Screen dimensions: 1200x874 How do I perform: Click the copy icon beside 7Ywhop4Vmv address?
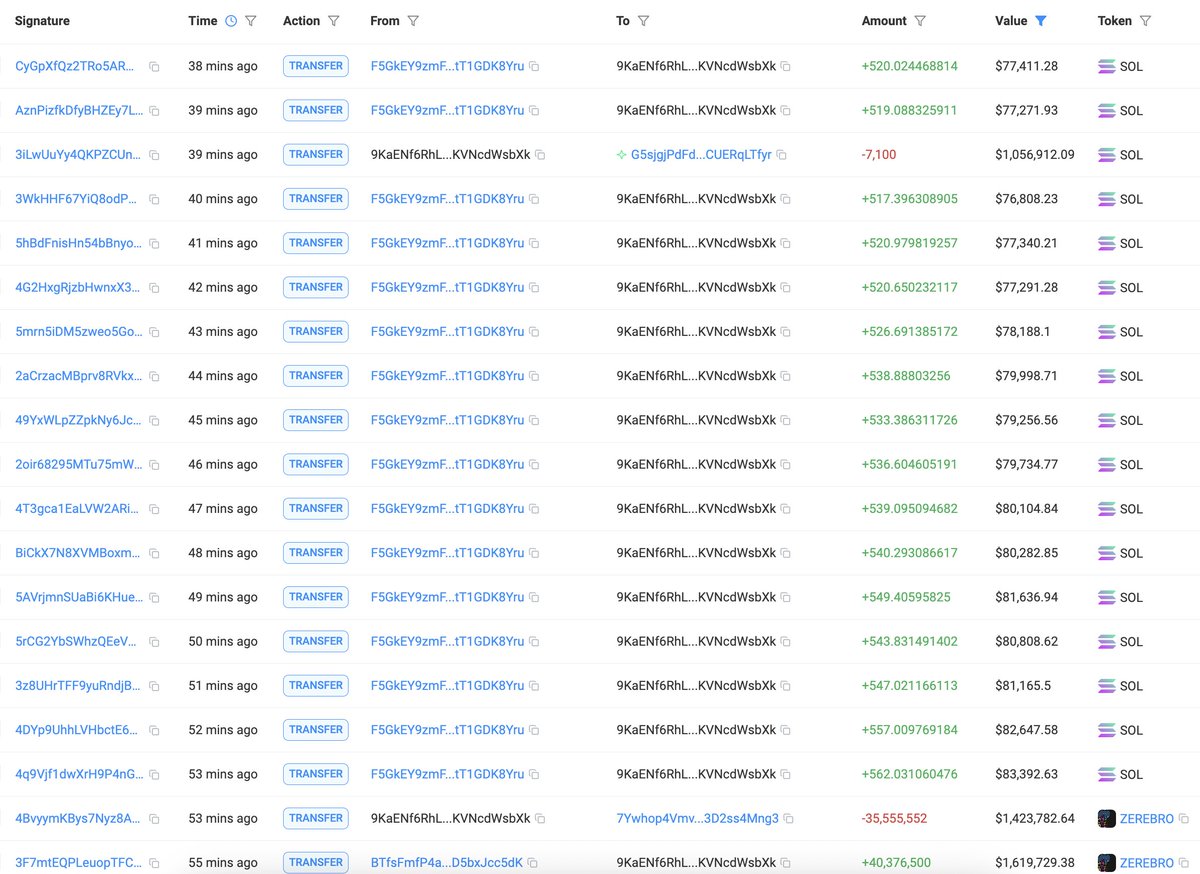(x=788, y=818)
